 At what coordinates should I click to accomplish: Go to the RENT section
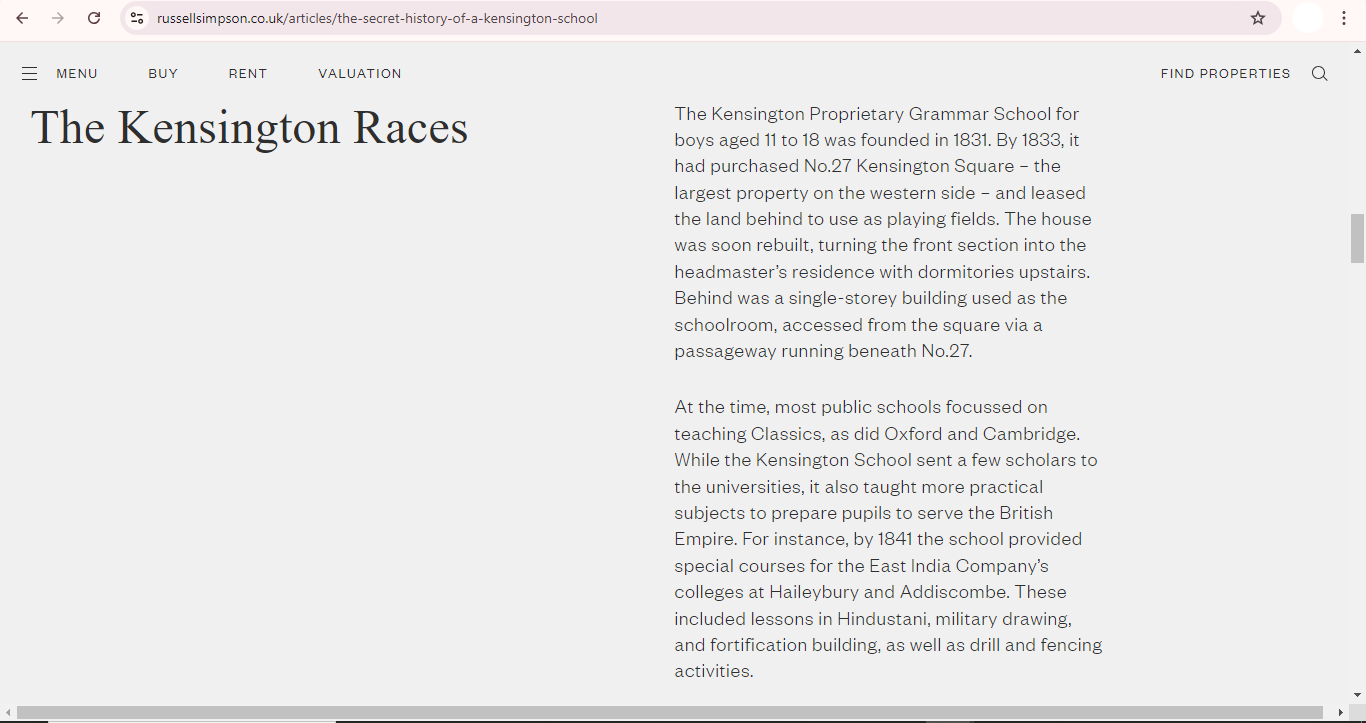[x=248, y=74]
